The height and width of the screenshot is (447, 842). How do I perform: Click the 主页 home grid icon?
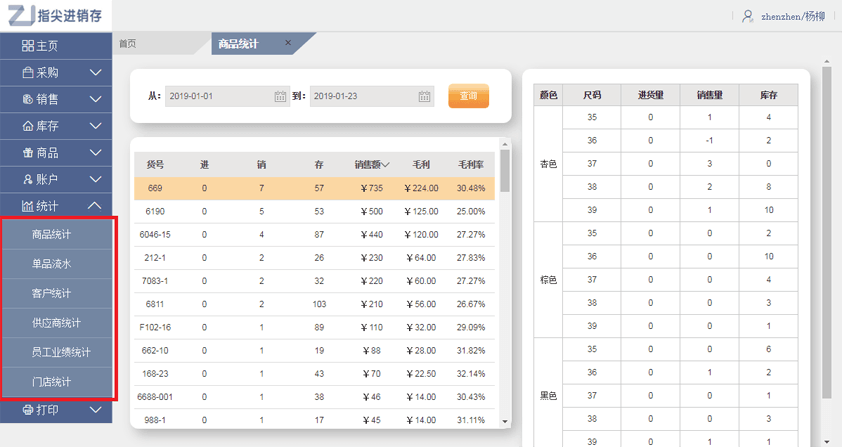[28, 46]
